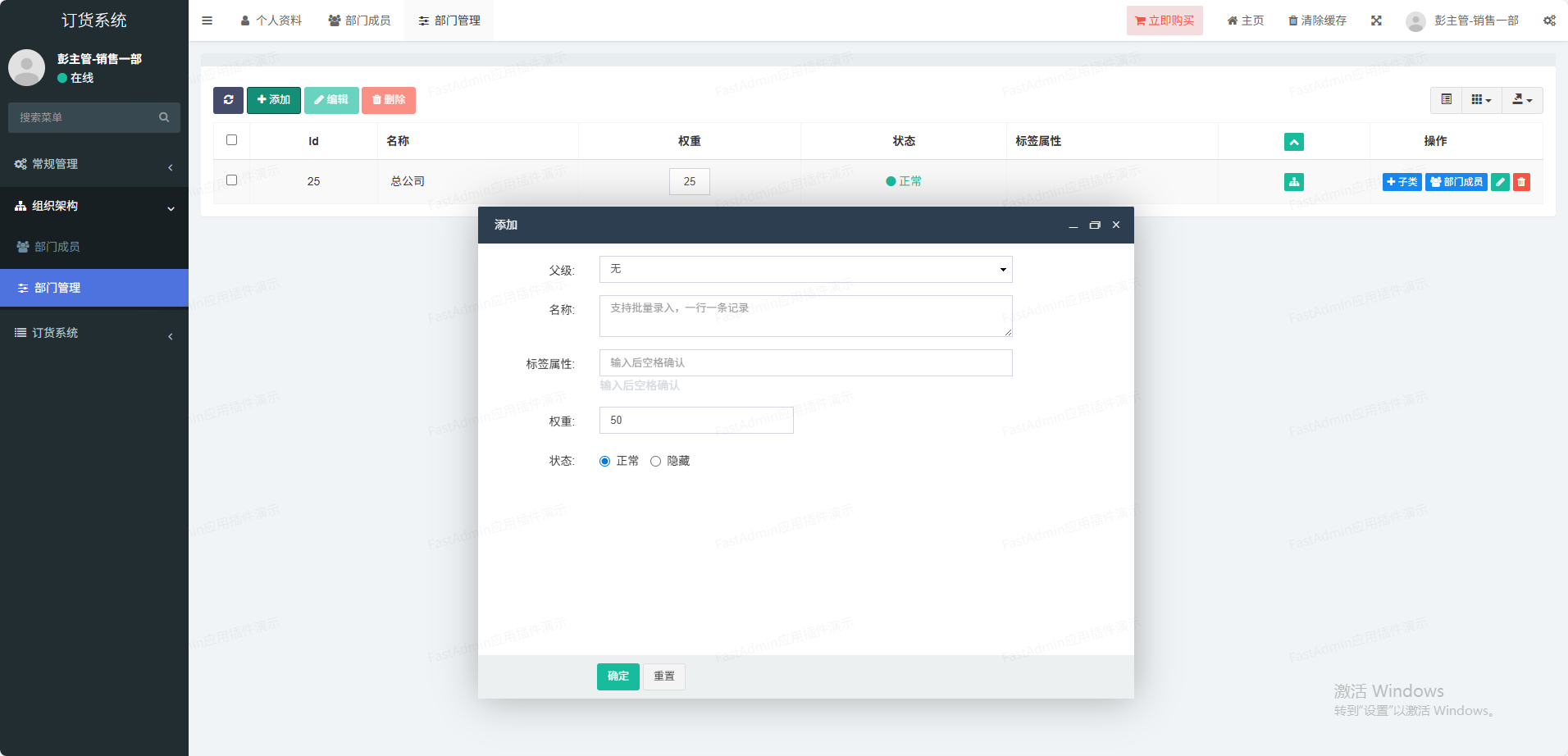1568x756 pixels.
Task: Select the 正常 status radio button
Action: tap(605, 462)
